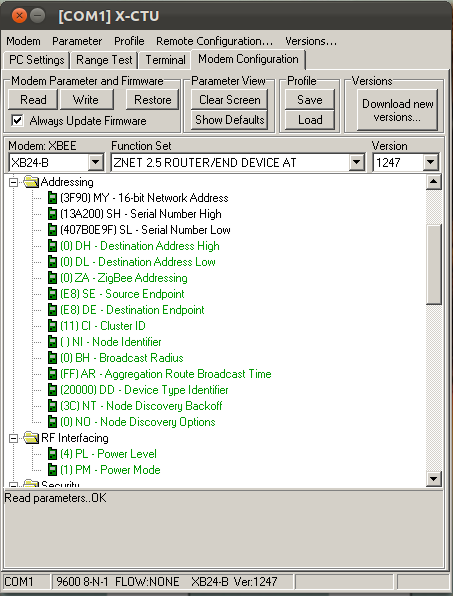Viewport: 453px width, 596px height.
Task: Click the 9600 8-N-1 FLOW:NONE status text
Action: pyautogui.click(x=117, y=582)
